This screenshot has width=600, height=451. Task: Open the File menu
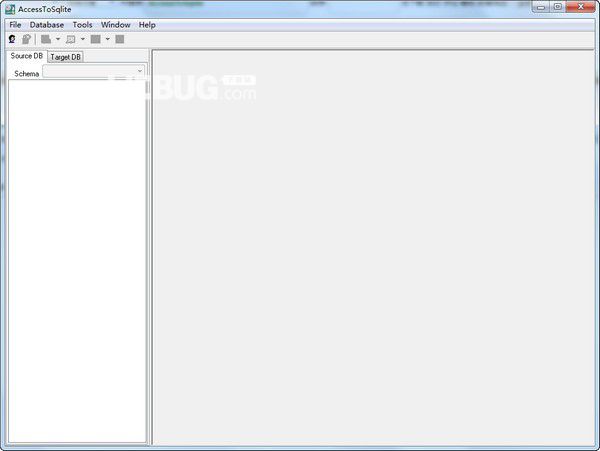coord(15,25)
